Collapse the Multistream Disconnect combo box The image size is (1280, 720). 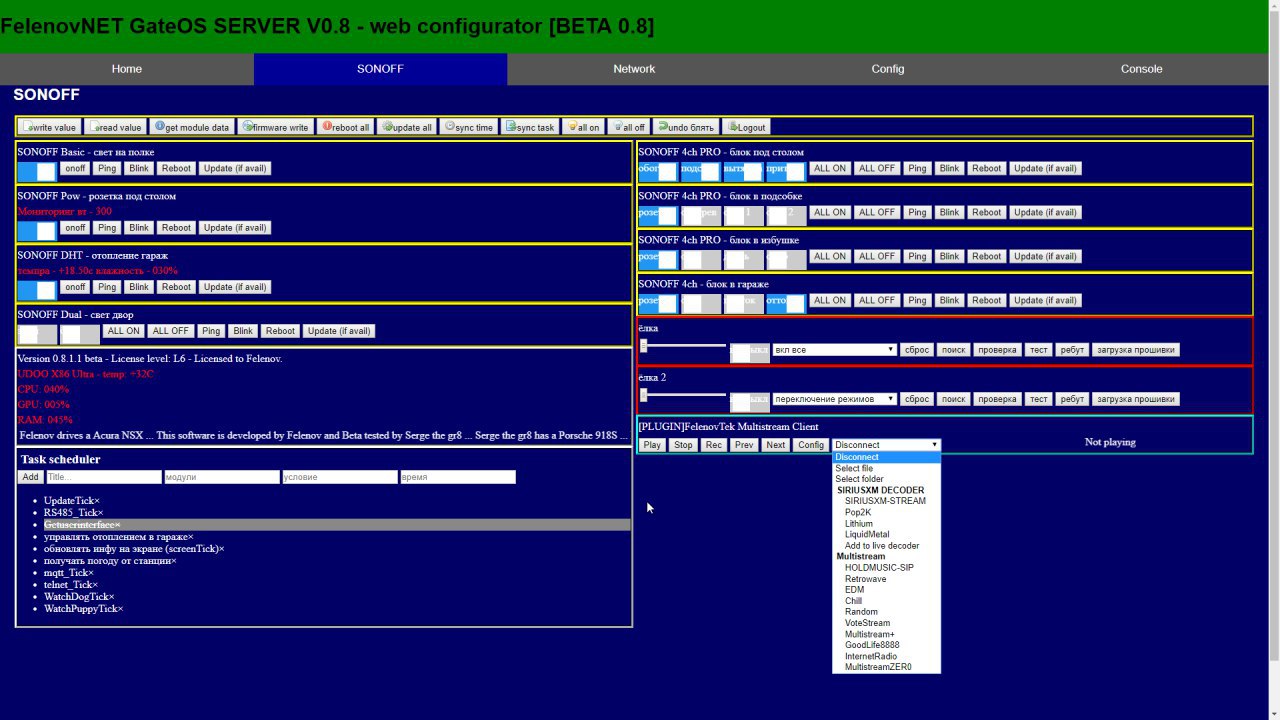click(x=886, y=445)
